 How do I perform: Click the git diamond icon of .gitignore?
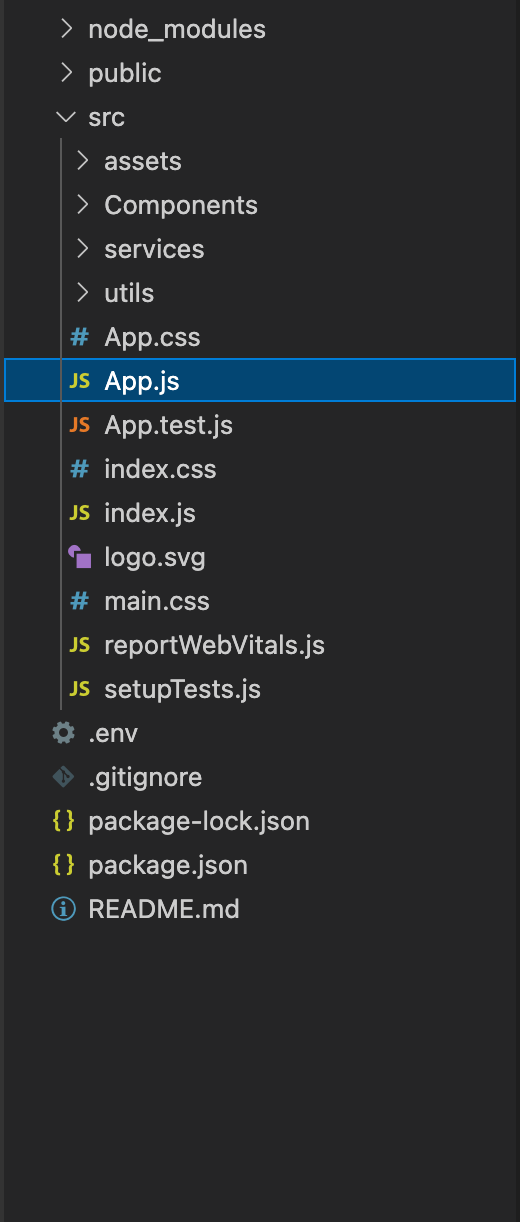[63, 777]
